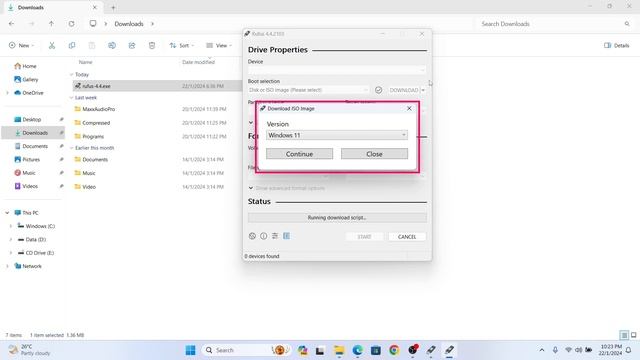The width and height of the screenshot is (640, 360).
Task: Sort by Name column header
Action: pyautogui.click(x=85, y=62)
